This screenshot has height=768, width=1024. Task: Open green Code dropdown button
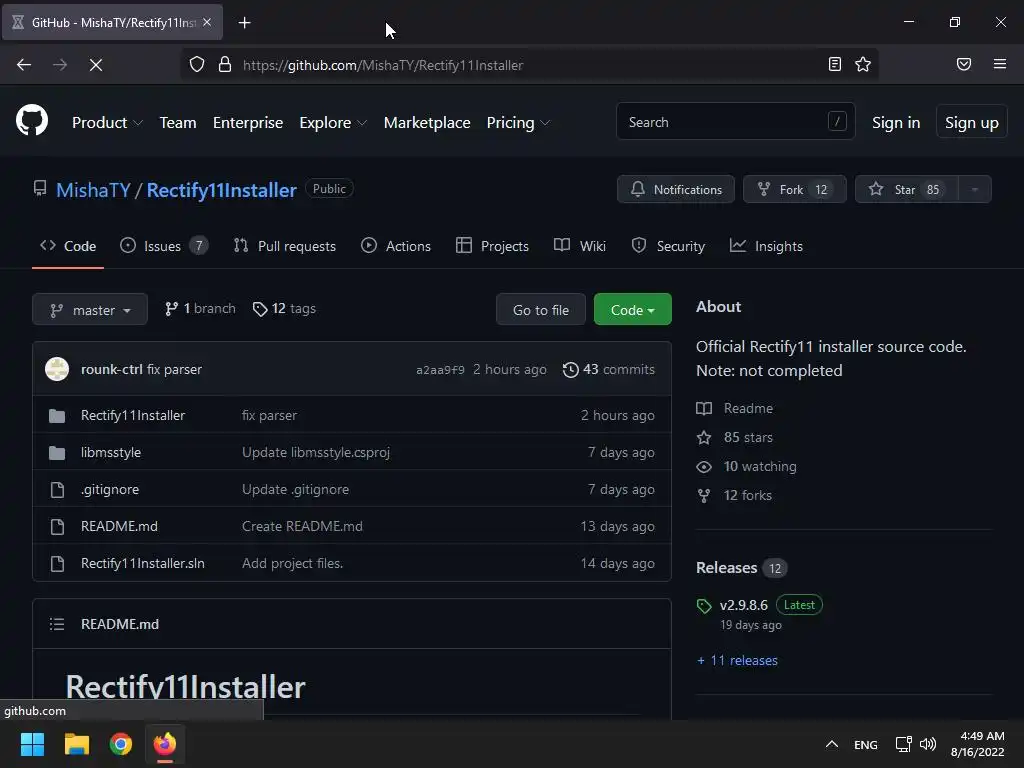point(632,310)
